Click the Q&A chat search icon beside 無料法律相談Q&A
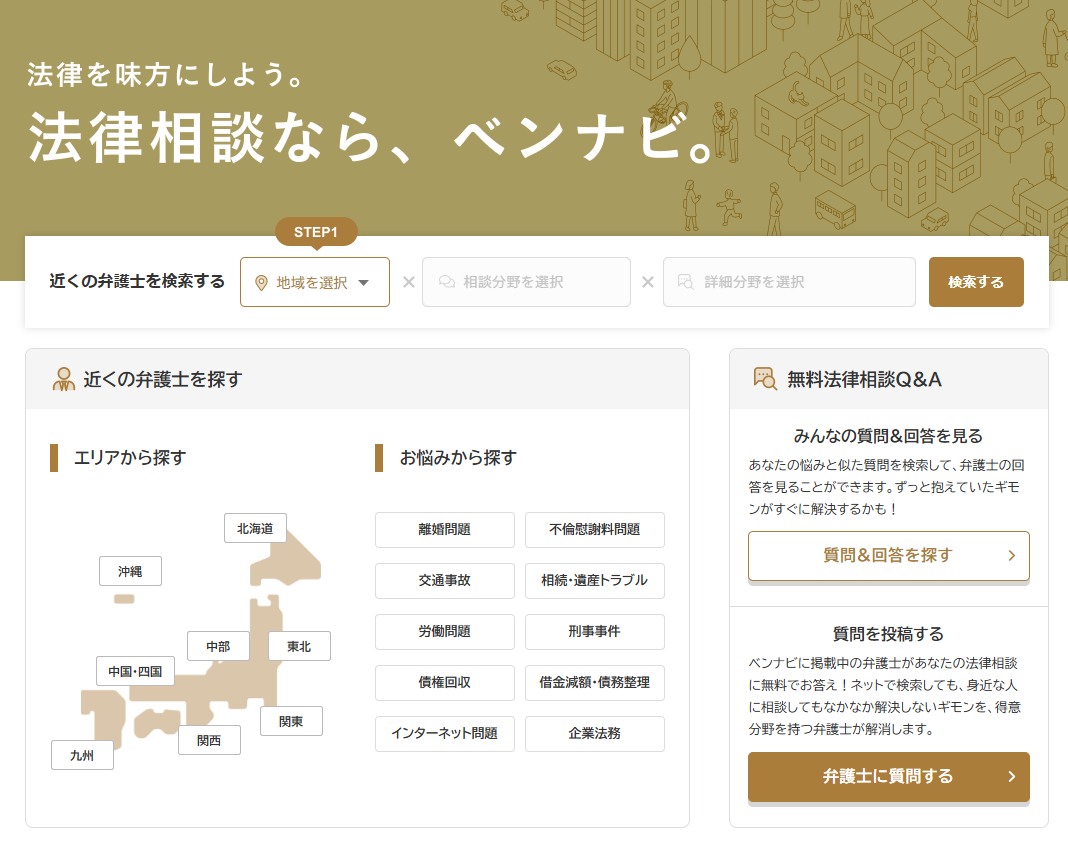 (765, 379)
